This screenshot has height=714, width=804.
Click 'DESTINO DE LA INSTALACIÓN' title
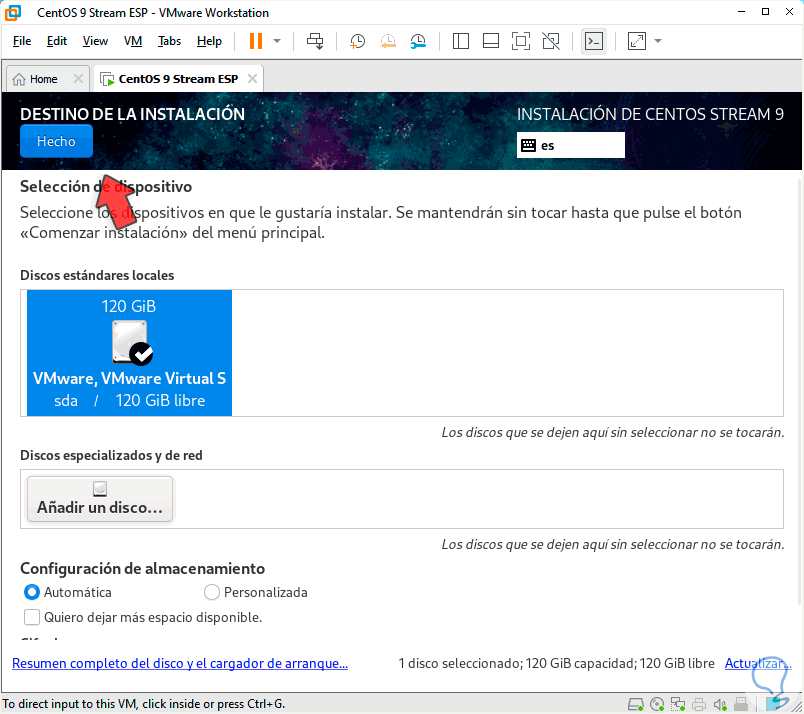click(132, 114)
